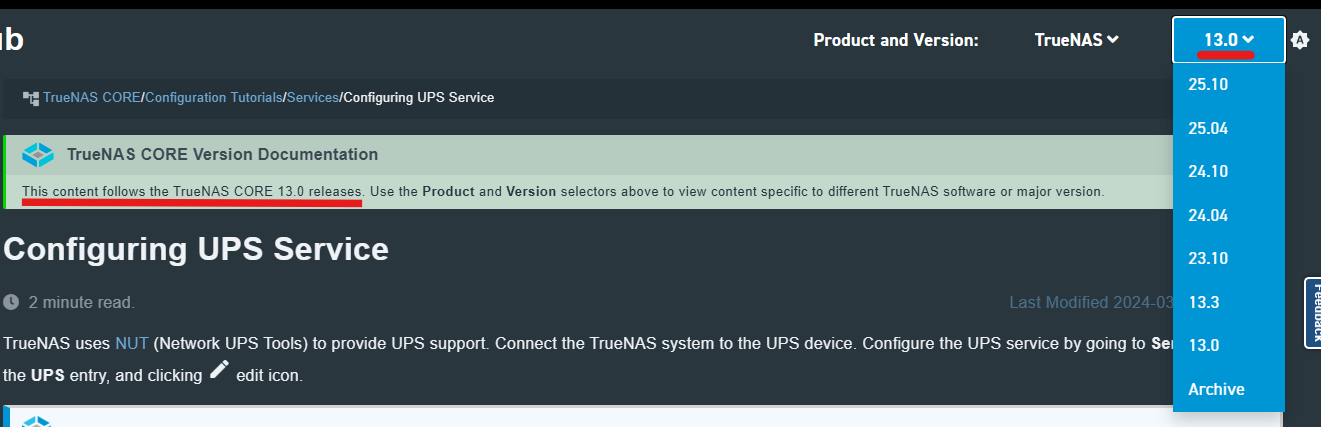
Task: Click the sitemap breadcrumb icon
Action: pos(31,97)
